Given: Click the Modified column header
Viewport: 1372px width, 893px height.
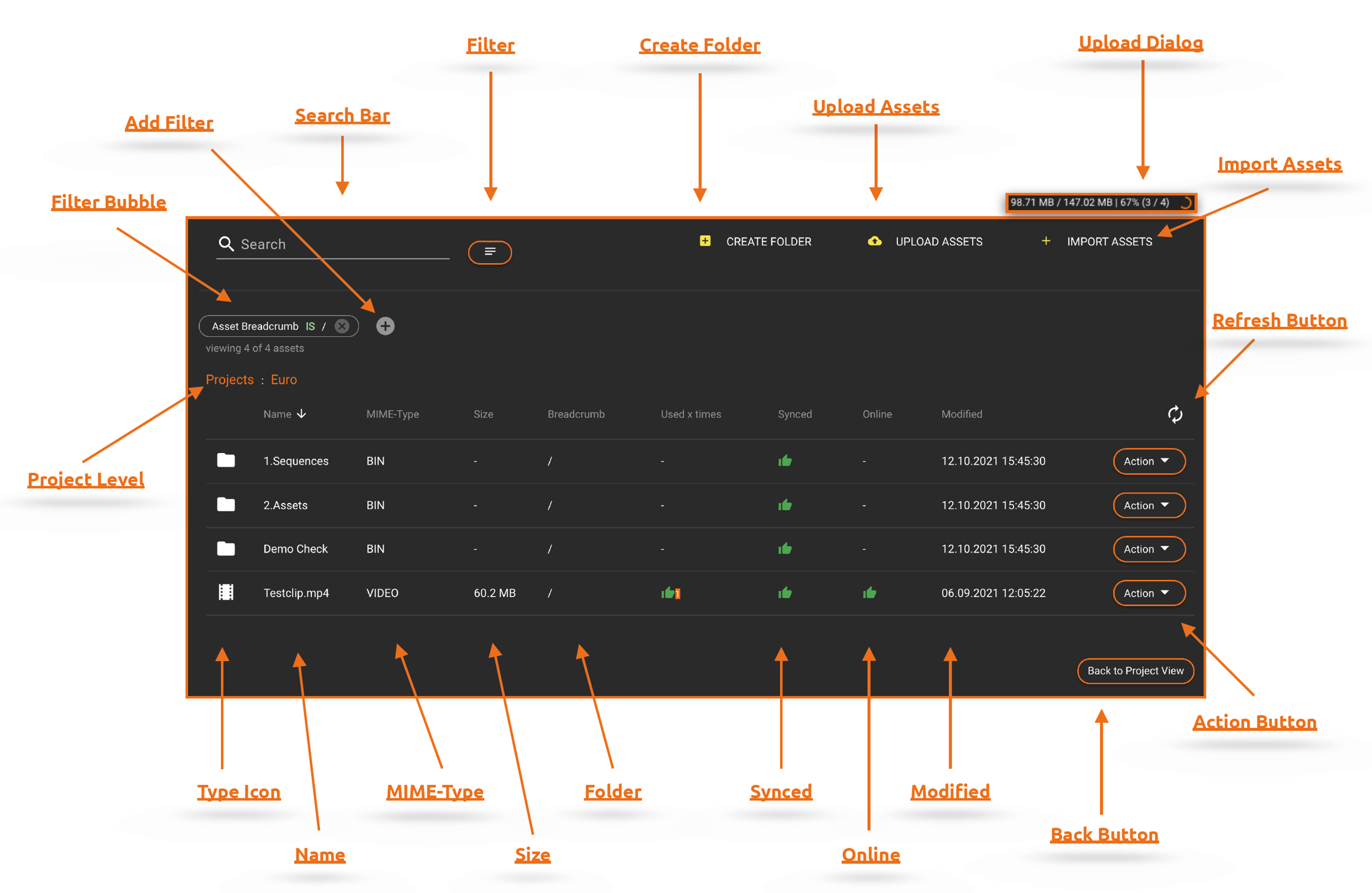Looking at the screenshot, I should (961, 414).
